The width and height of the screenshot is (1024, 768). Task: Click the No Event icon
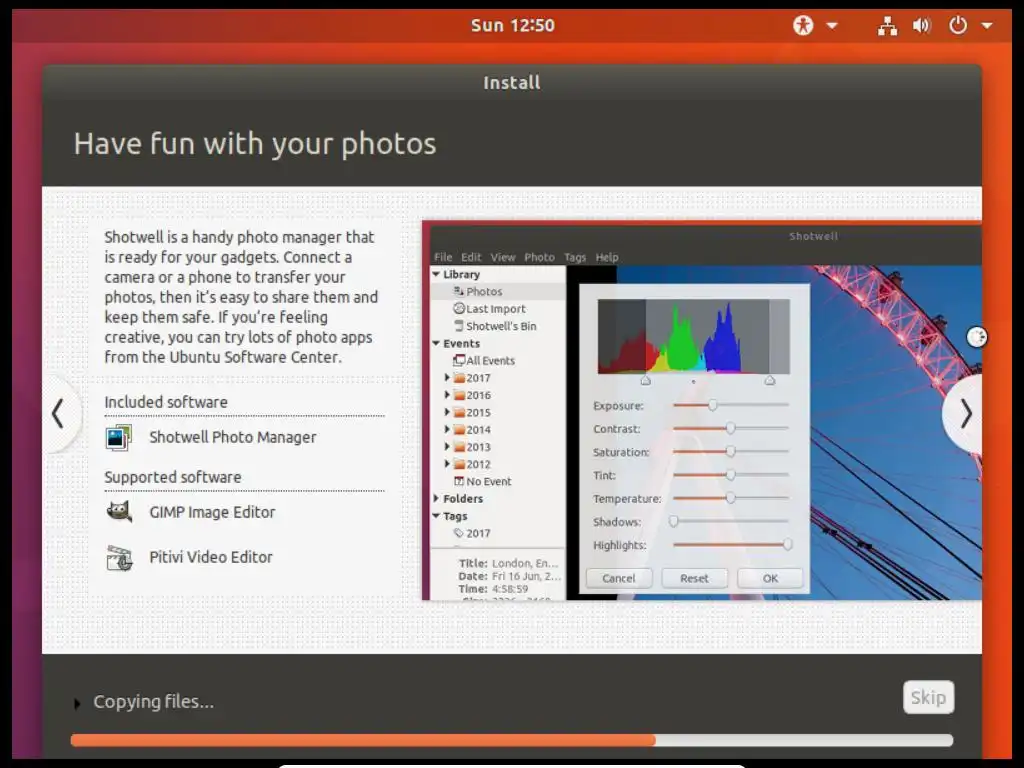click(x=459, y=481)
